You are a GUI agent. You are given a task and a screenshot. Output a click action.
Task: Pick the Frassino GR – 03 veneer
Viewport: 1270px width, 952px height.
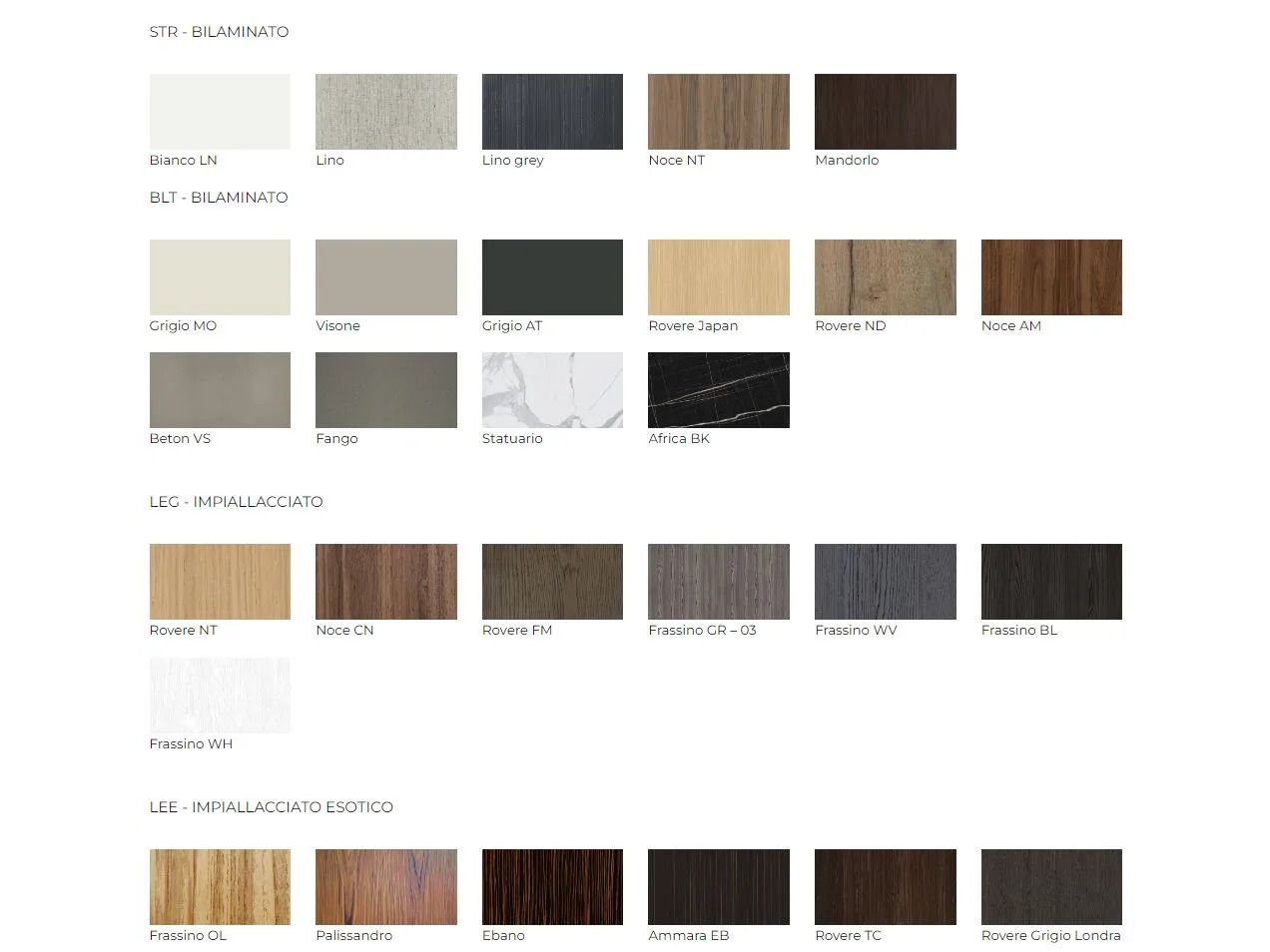pos(718,582)
